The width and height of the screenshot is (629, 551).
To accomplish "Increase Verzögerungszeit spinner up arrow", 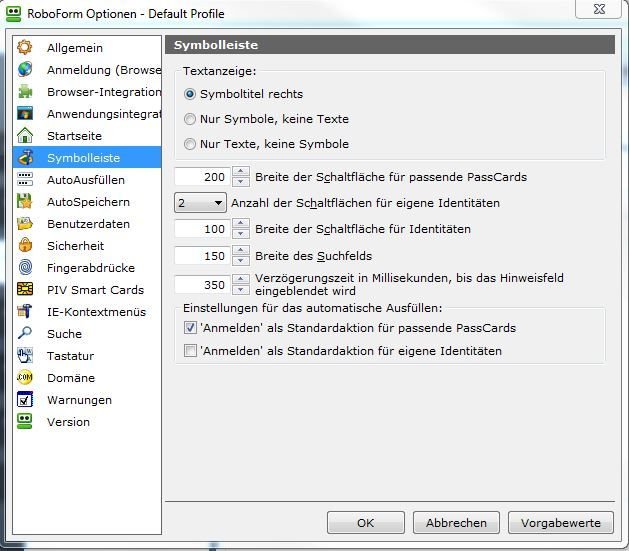I will [241, 279].
